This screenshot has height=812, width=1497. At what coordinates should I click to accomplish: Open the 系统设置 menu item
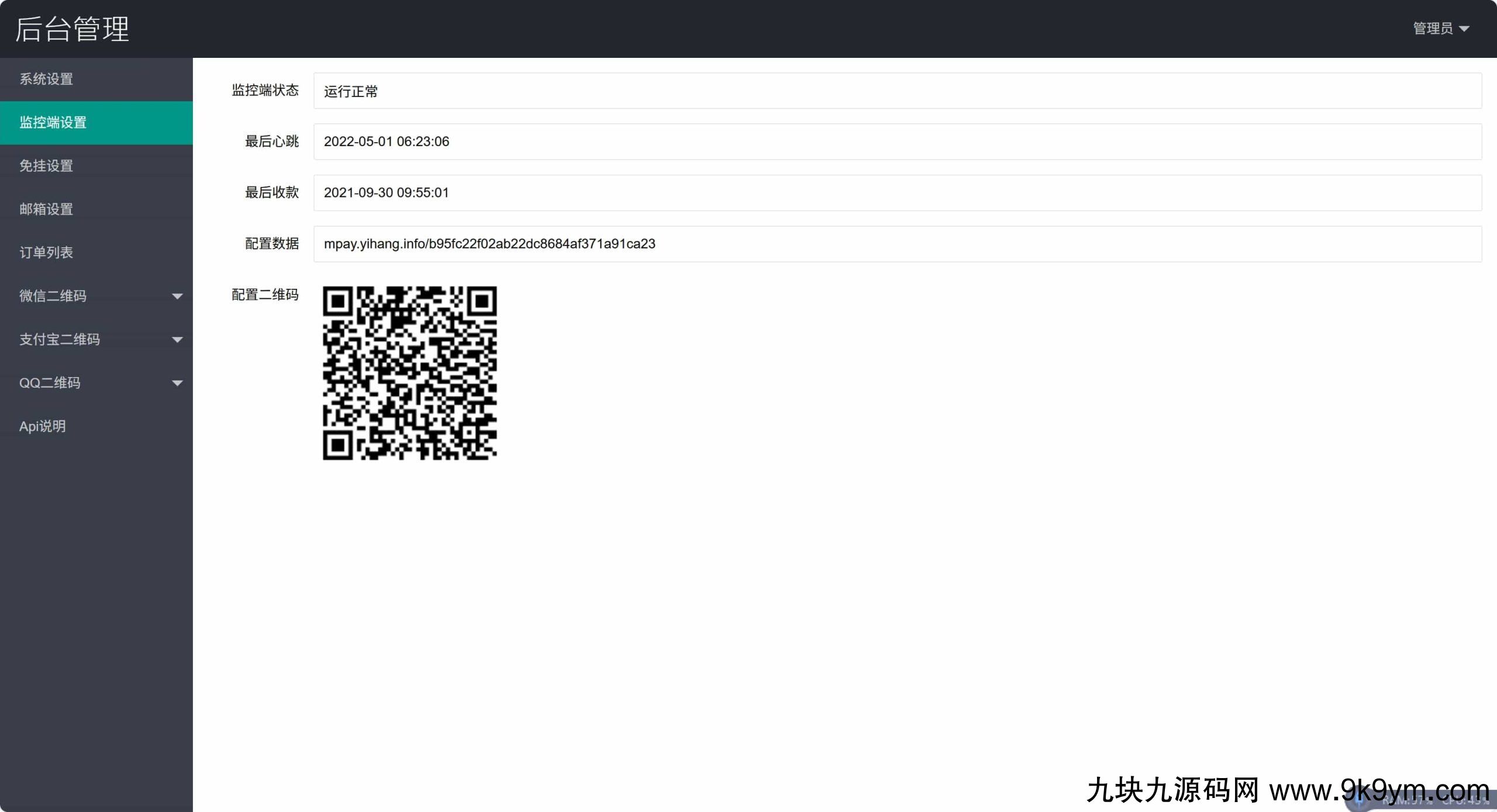pos(96,79)
